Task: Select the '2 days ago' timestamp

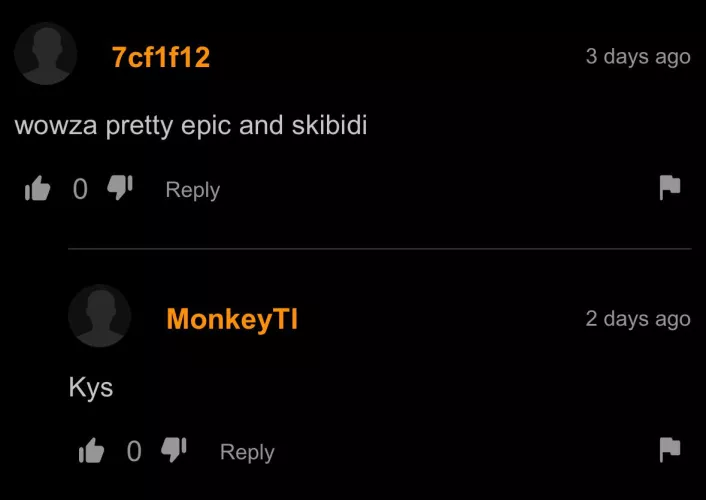Action: (638, 319)
